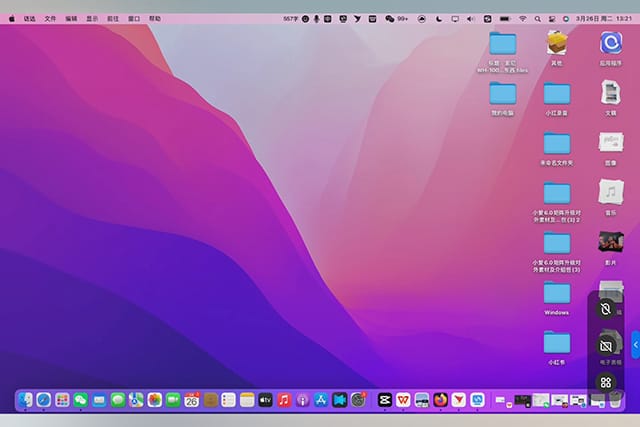This screenshot has width=640, height=427.
Task: Open Firefox from the Dock
Action: (x=440, y=400)
